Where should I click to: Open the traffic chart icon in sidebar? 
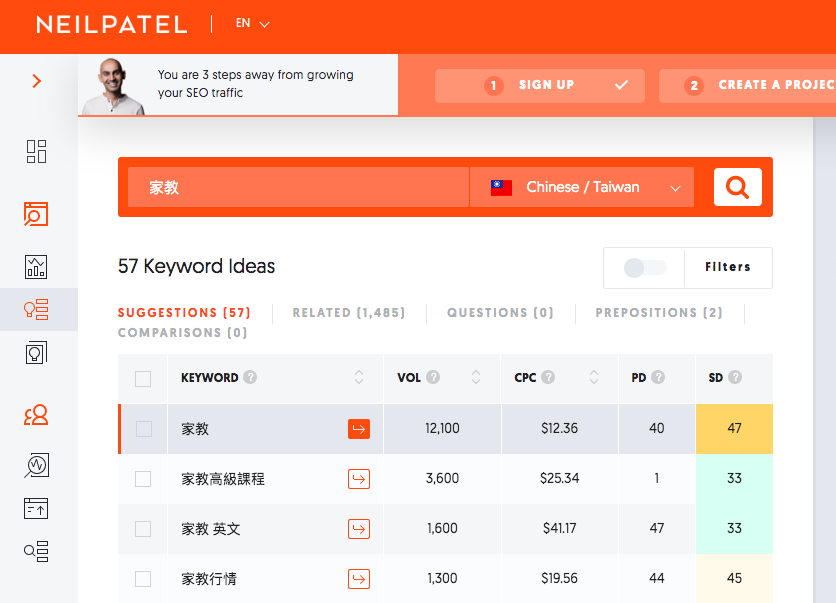pos(36,267)
